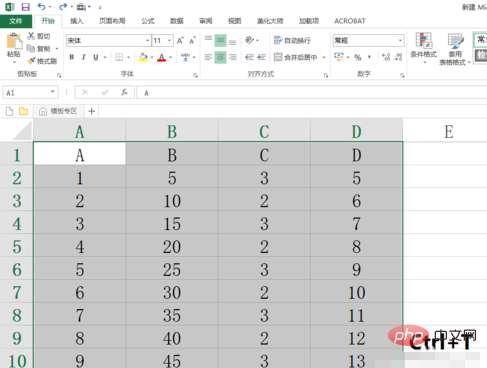Open the number format dropdown
This screenshot has width=487, height=368.
[400, 40]
